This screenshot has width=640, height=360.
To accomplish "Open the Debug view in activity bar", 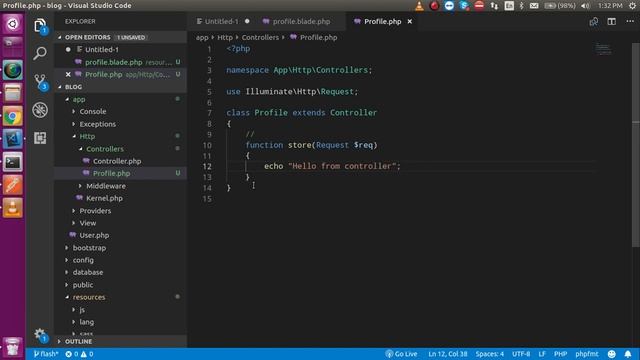I will pyautogui.click(x=40, y=110).
